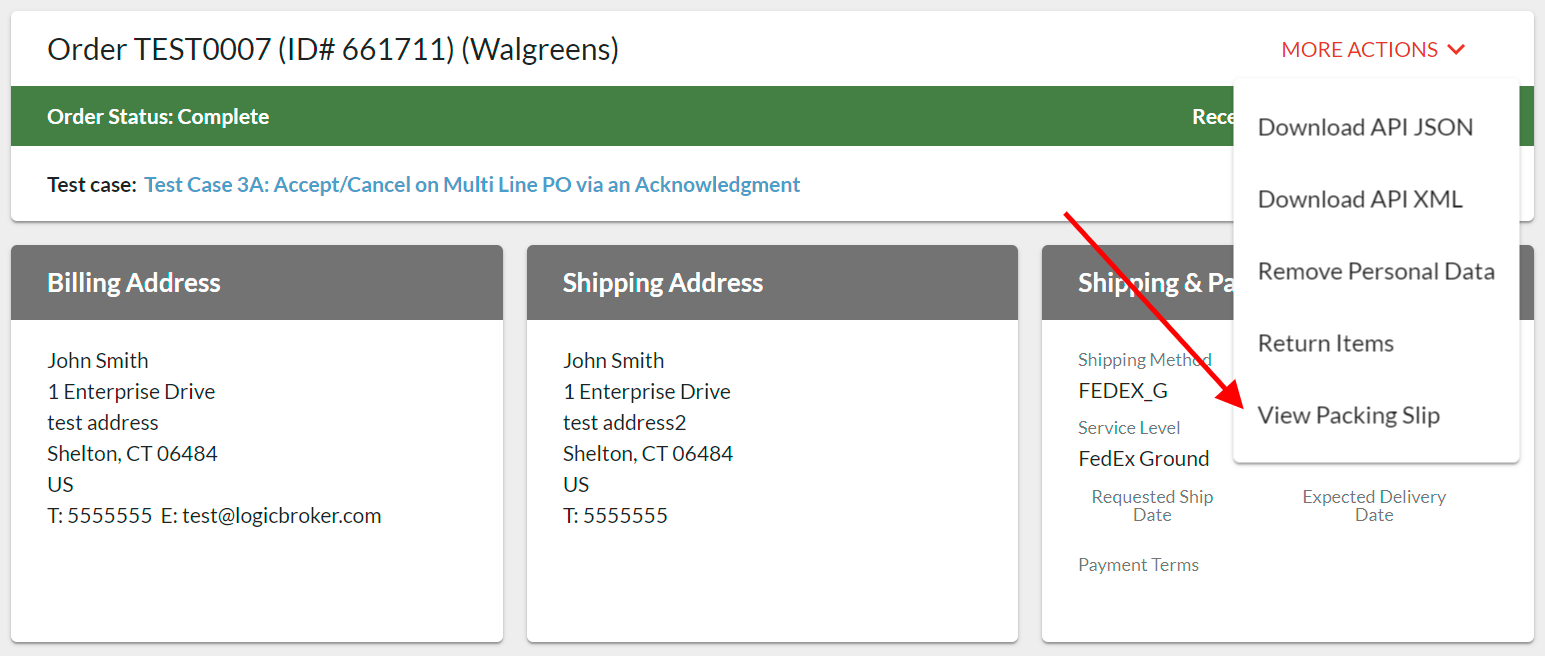Click the test@logicbroker.com email address

[x=281, y=516]
